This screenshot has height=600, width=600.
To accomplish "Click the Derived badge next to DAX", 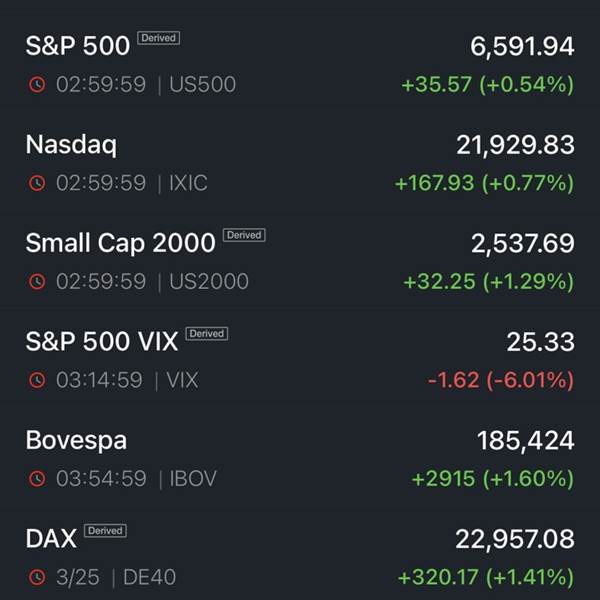I will point(105,530).
